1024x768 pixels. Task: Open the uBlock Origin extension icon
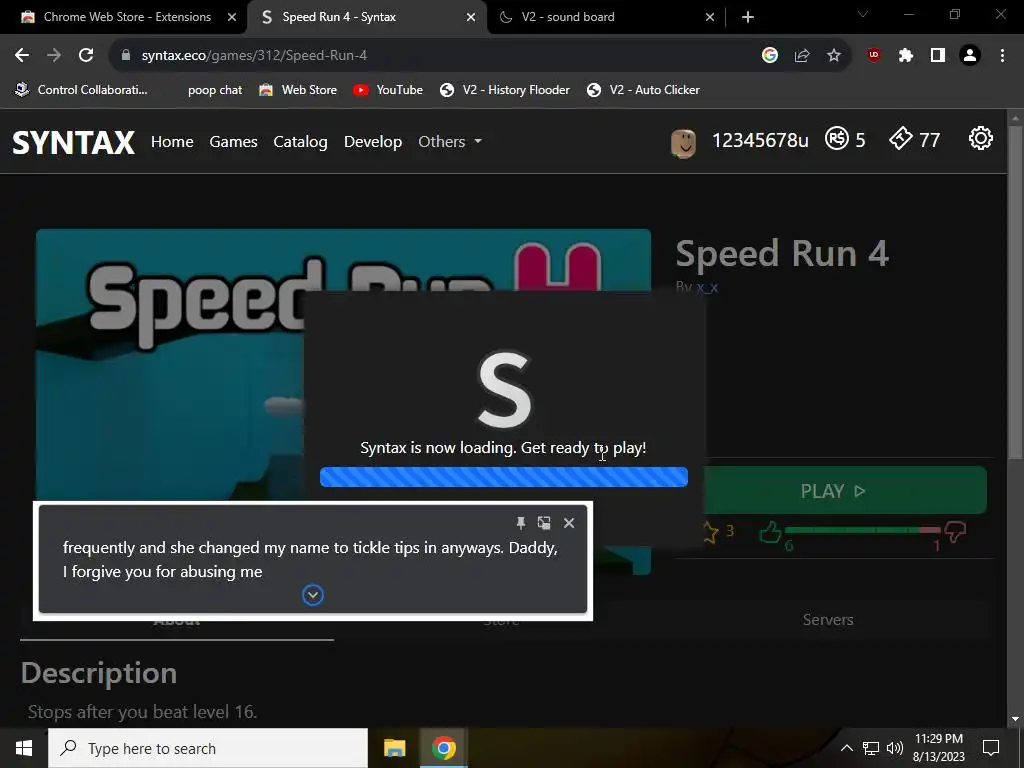point(874,56)
